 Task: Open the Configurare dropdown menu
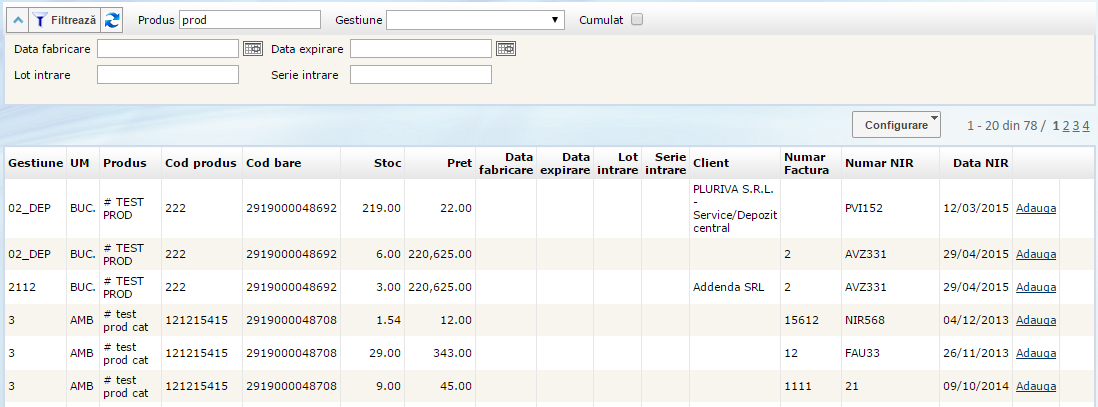897,125
